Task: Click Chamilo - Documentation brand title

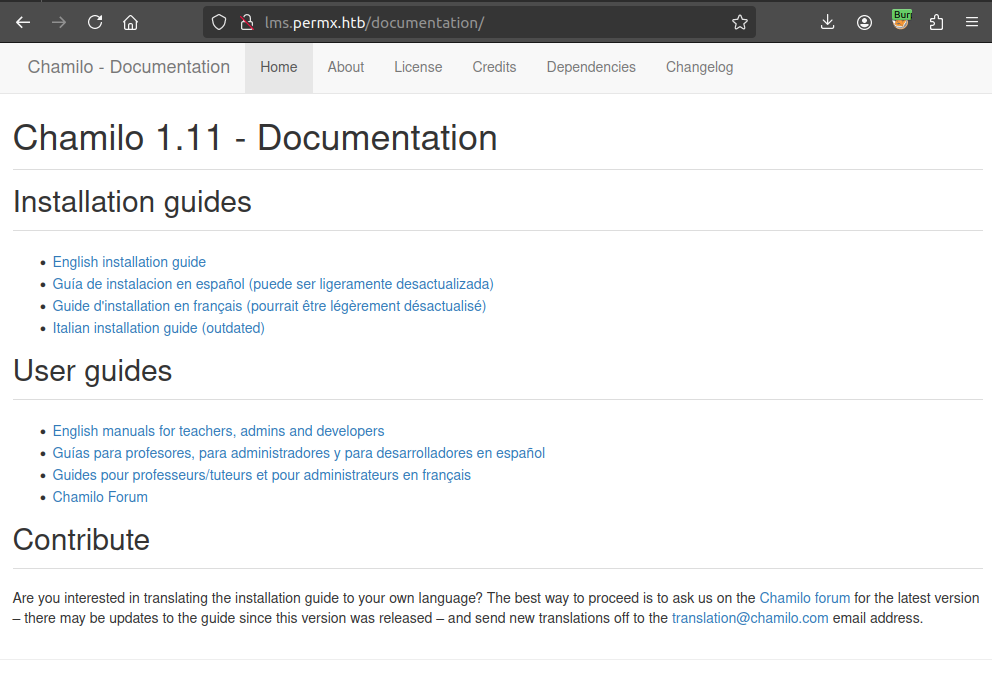Action: [x=129, y=67]
